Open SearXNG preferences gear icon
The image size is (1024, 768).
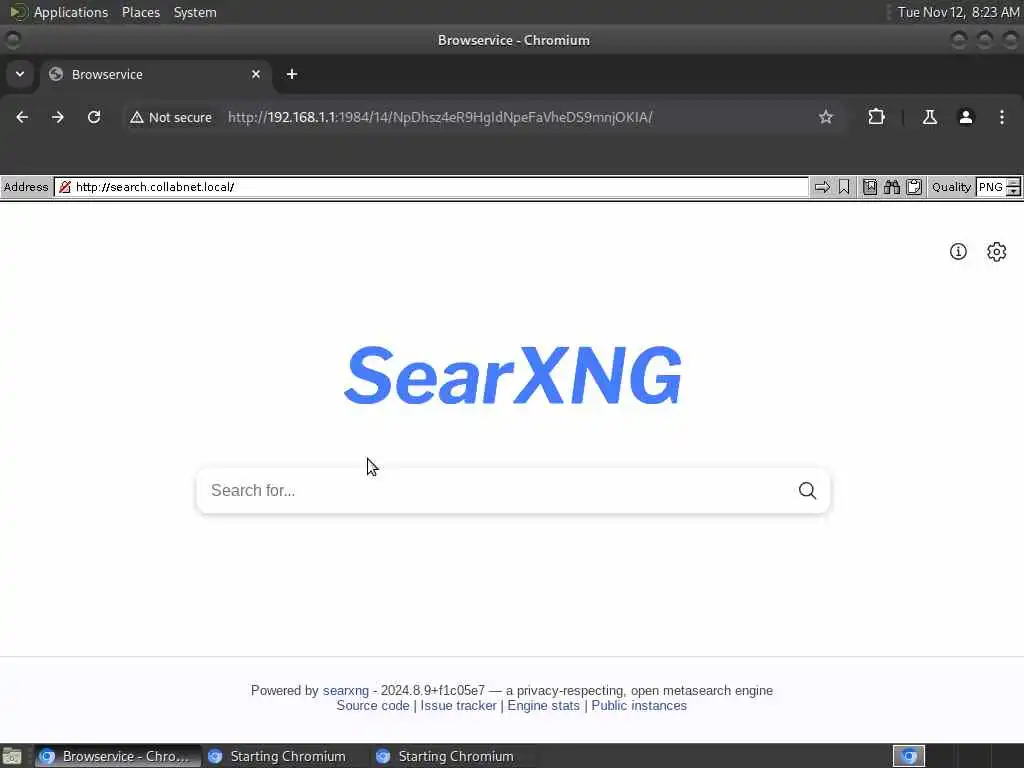997,251
